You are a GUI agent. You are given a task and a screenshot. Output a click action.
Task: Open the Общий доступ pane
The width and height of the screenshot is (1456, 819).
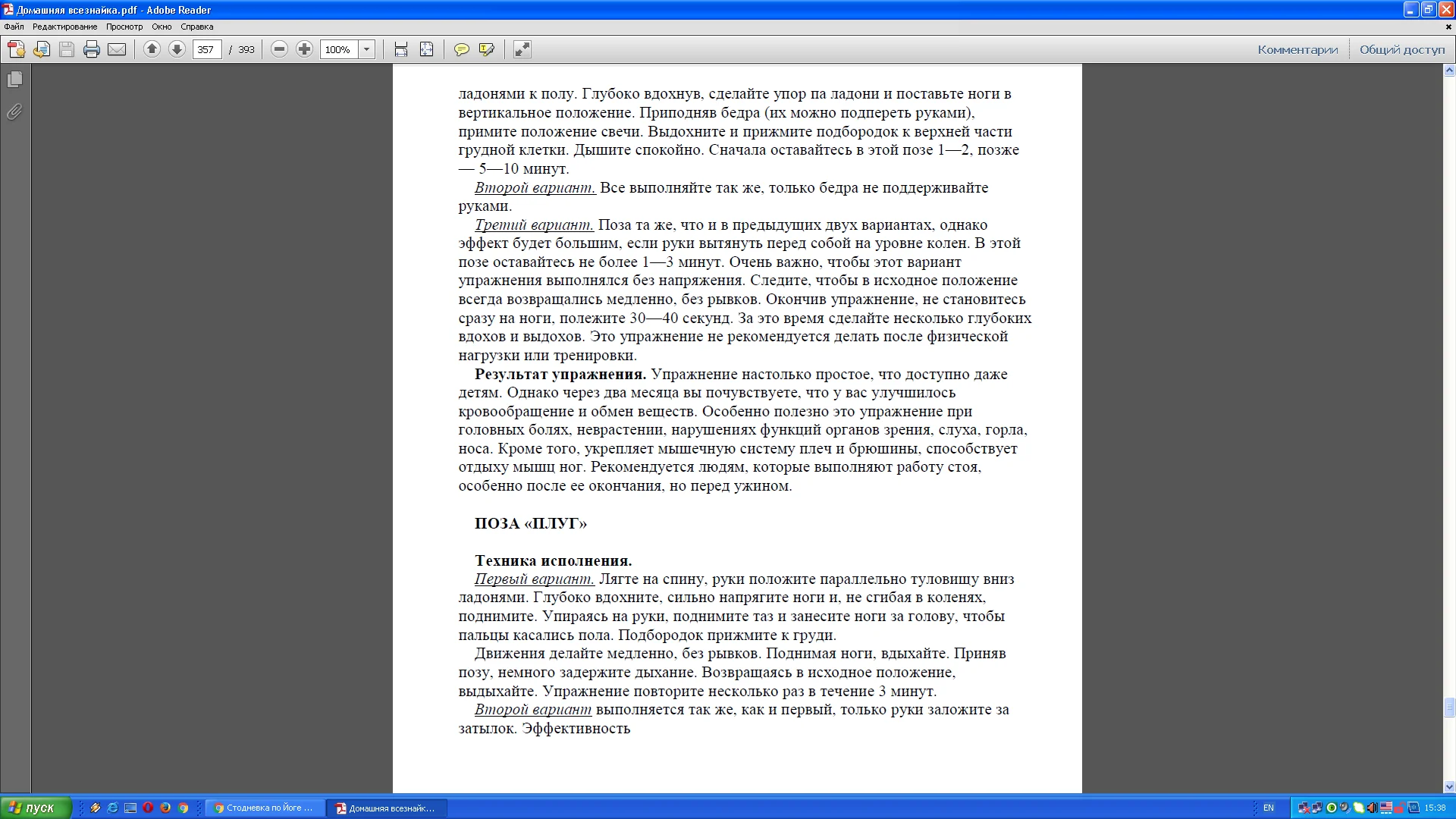point(1401,49)
